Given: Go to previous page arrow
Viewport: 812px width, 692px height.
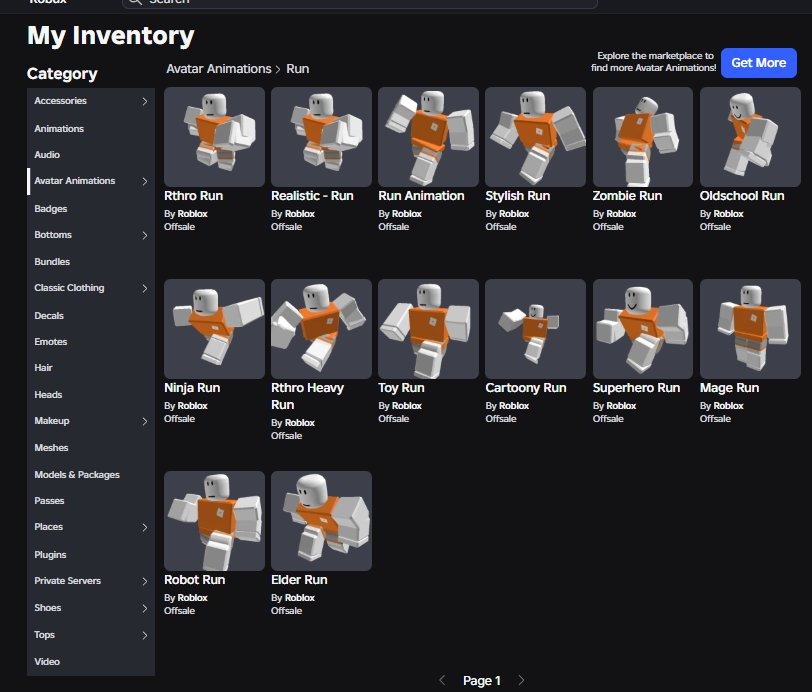Looking at the screenshot, I should [x=442, y=680].
